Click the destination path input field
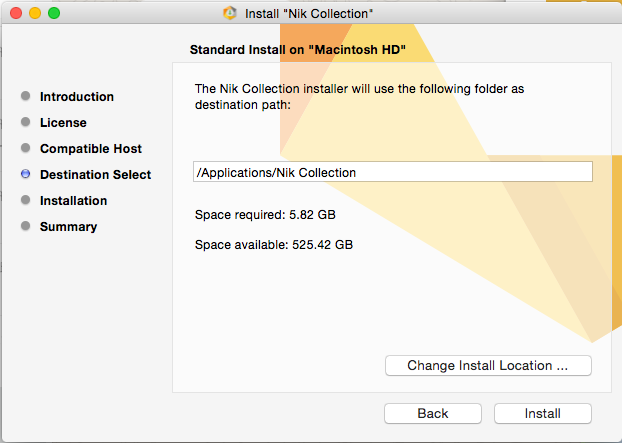 coord(393,172)
